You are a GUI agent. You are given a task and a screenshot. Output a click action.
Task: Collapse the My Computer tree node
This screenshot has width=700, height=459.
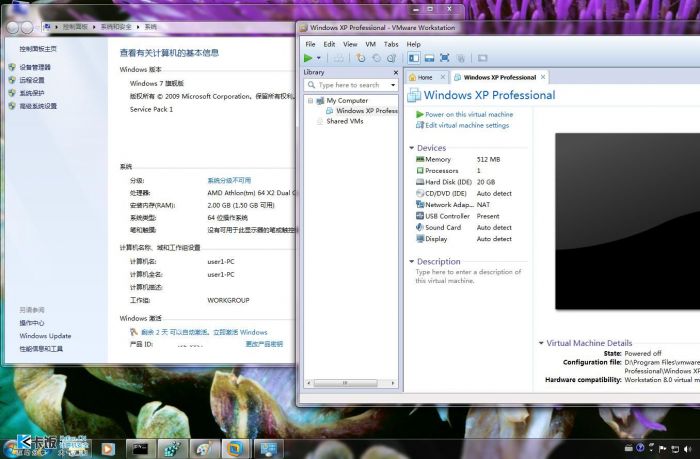(310, 101)
